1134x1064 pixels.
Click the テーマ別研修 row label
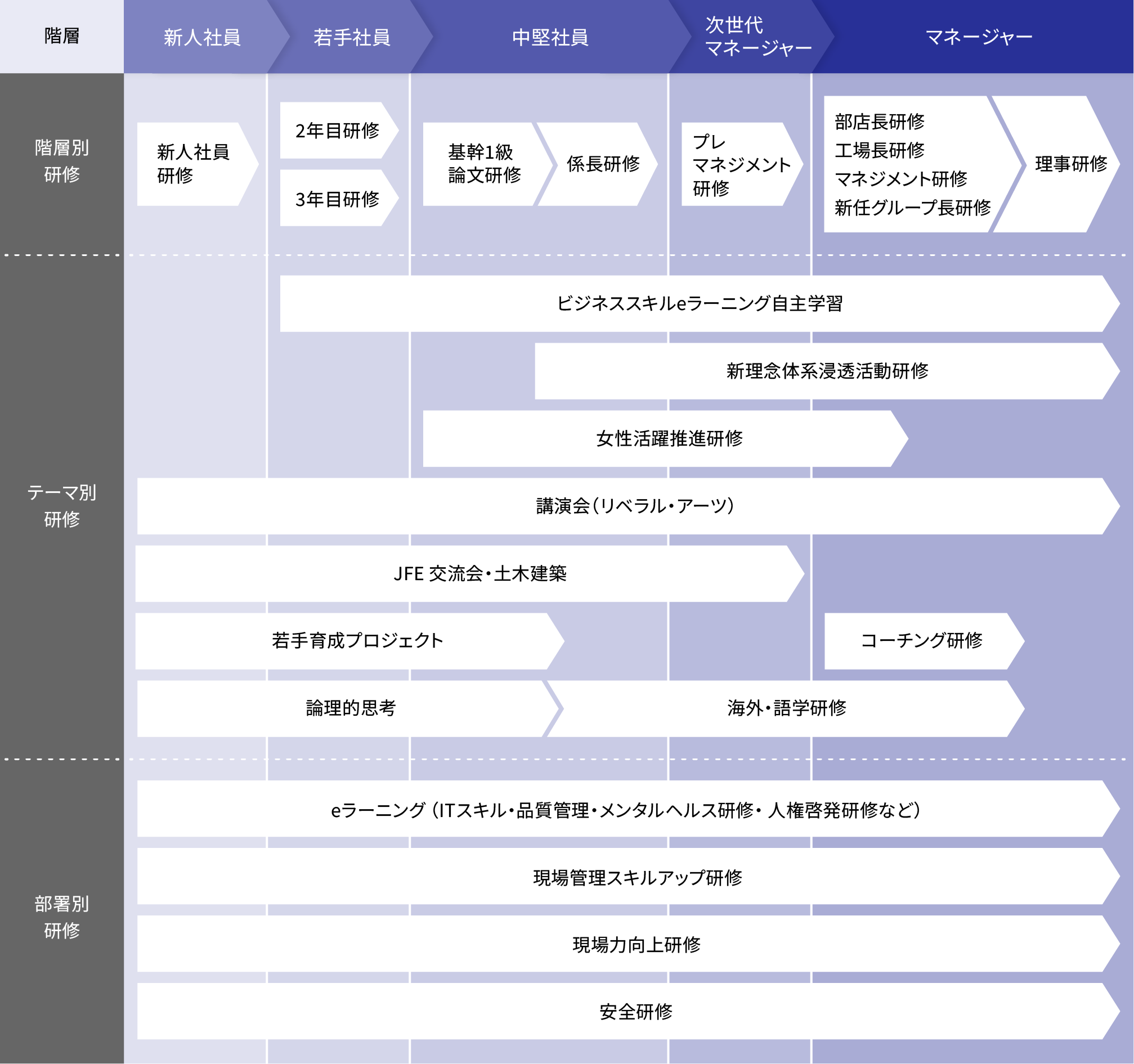tap(61, 506)
